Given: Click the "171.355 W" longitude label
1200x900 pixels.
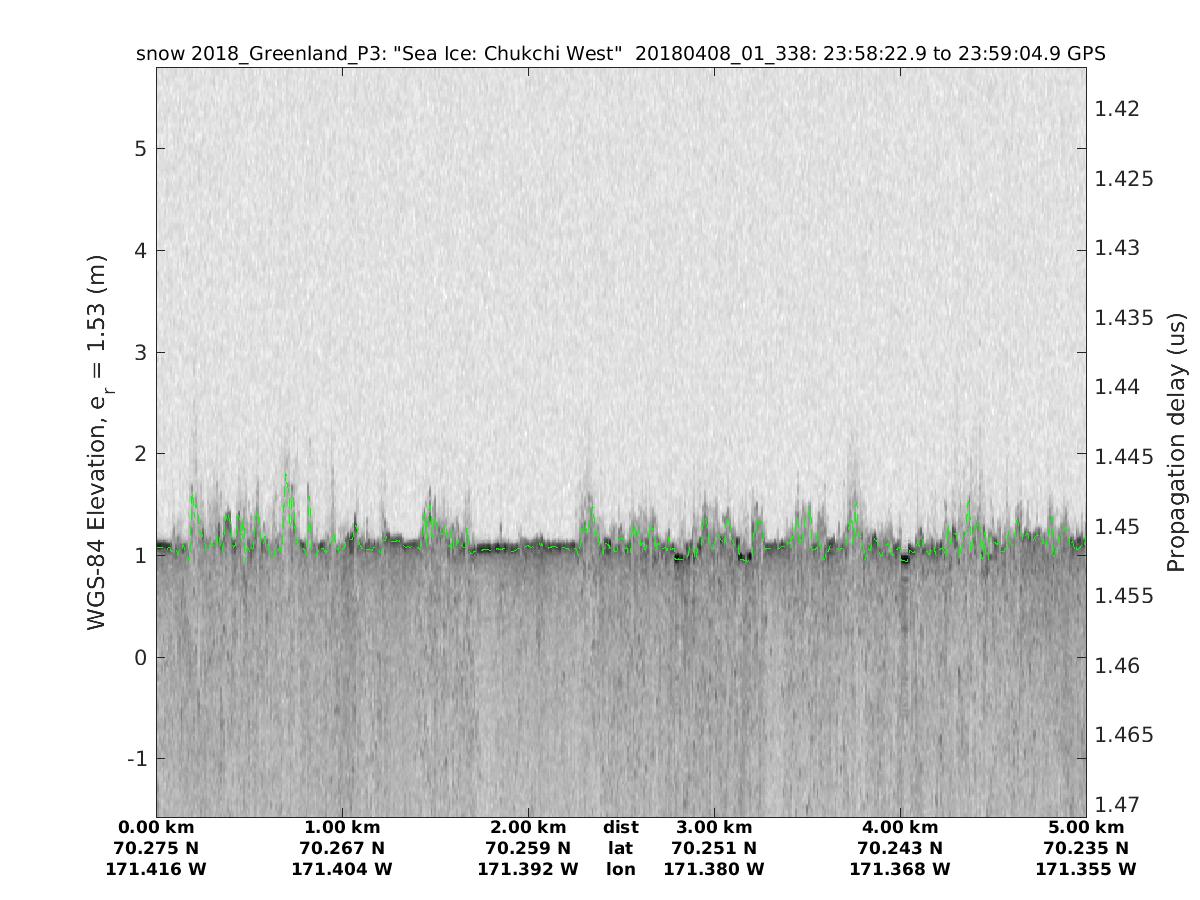Looking at the screenshot, I should click(x=1086, y=870).
